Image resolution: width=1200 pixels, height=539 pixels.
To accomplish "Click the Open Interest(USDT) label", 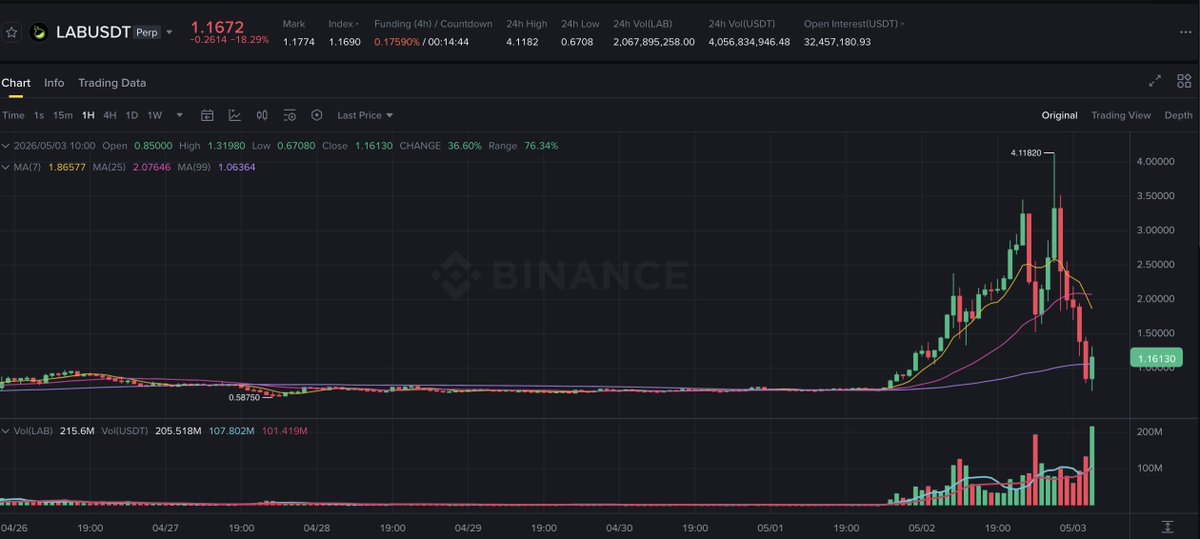I will 851,23.
